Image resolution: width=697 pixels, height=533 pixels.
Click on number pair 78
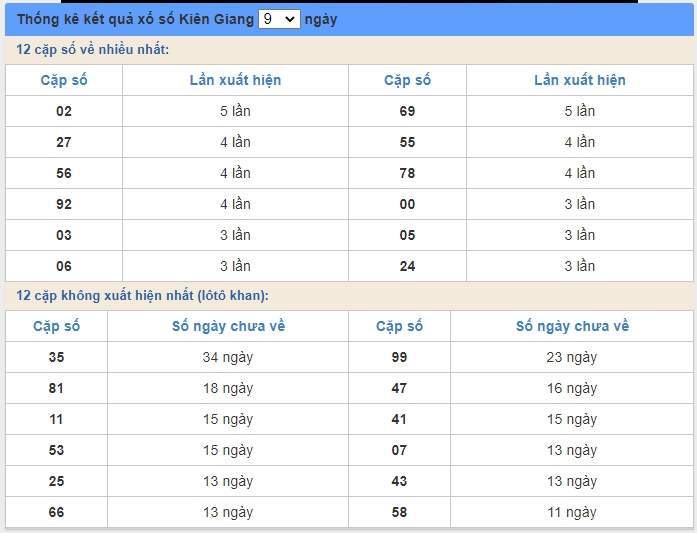point(407,173)
